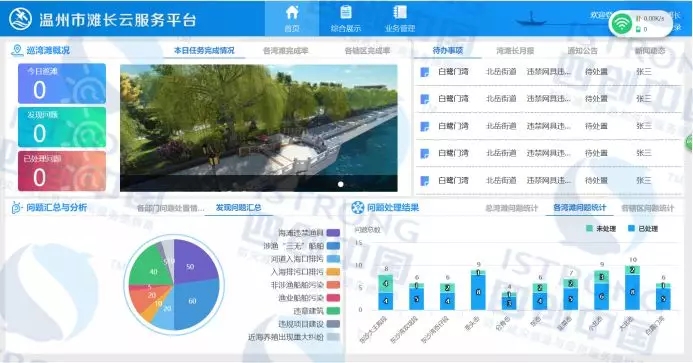
Task: Click the 问题处理结果 section icon
Action: click(358, 207)
